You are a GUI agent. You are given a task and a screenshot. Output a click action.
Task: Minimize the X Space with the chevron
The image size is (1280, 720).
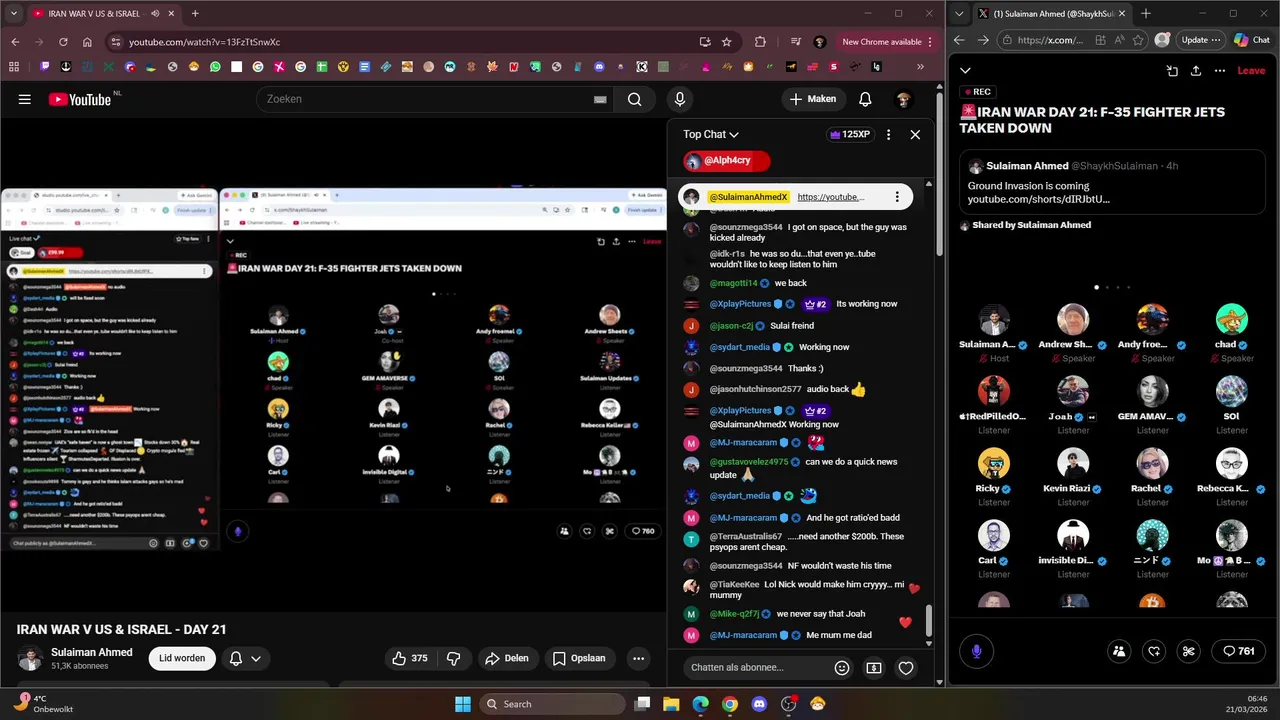click(965, 71)
